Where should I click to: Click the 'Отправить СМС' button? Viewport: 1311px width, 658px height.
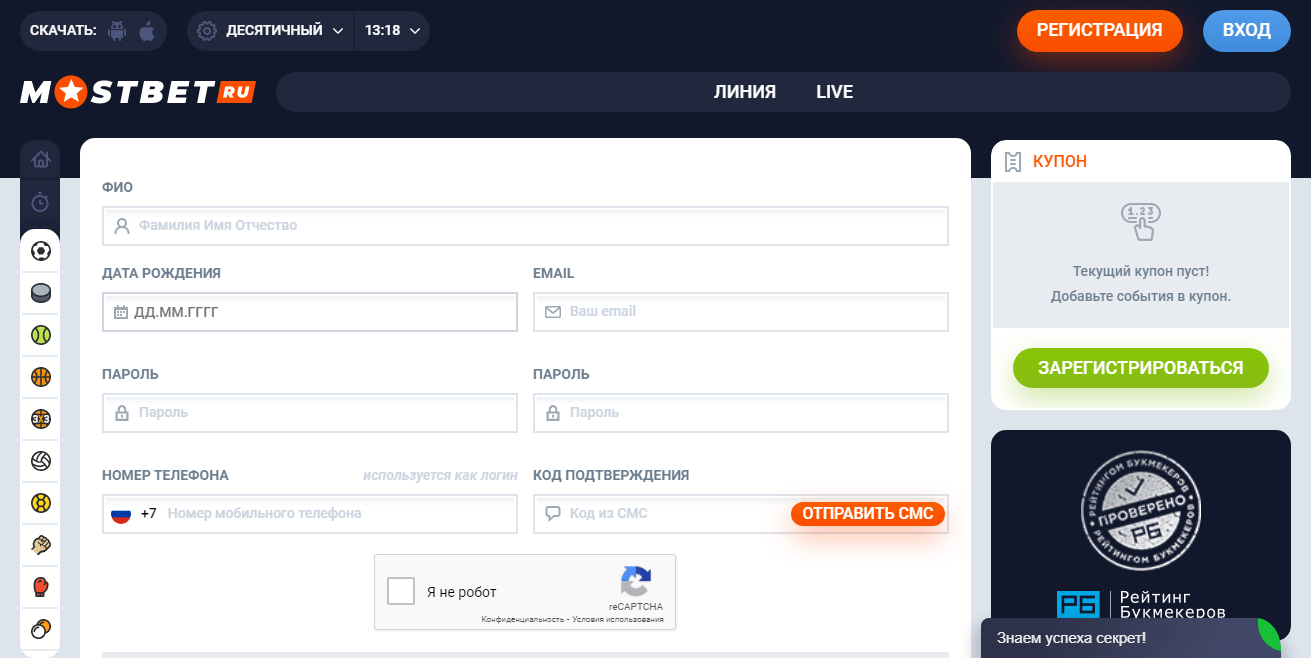click(x=867, y=514)
